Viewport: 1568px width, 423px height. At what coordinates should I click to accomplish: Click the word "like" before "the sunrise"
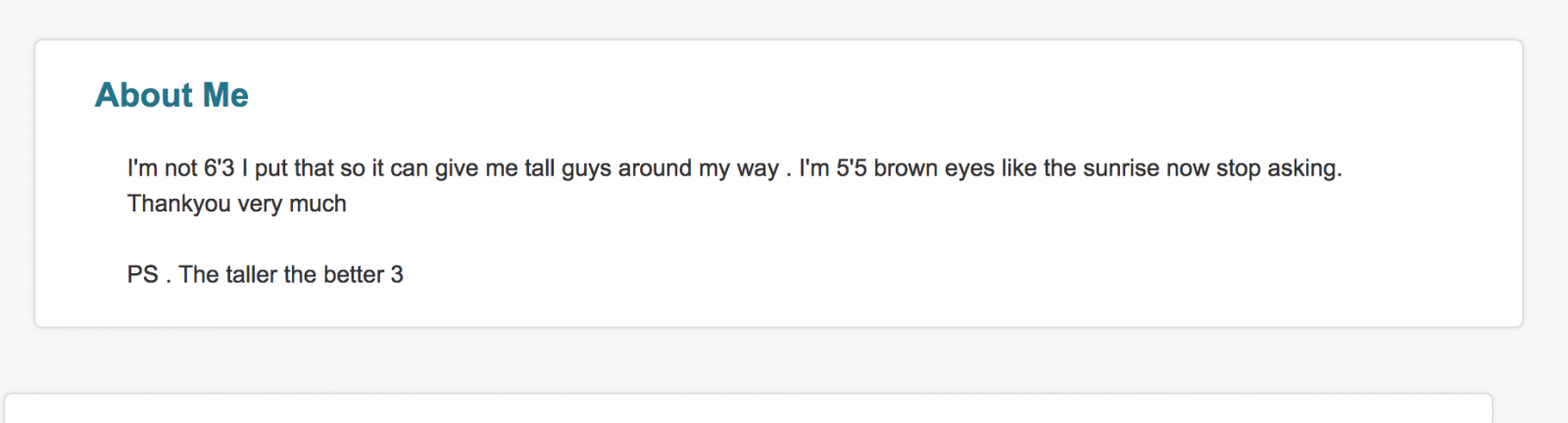tap(1019, 168)
